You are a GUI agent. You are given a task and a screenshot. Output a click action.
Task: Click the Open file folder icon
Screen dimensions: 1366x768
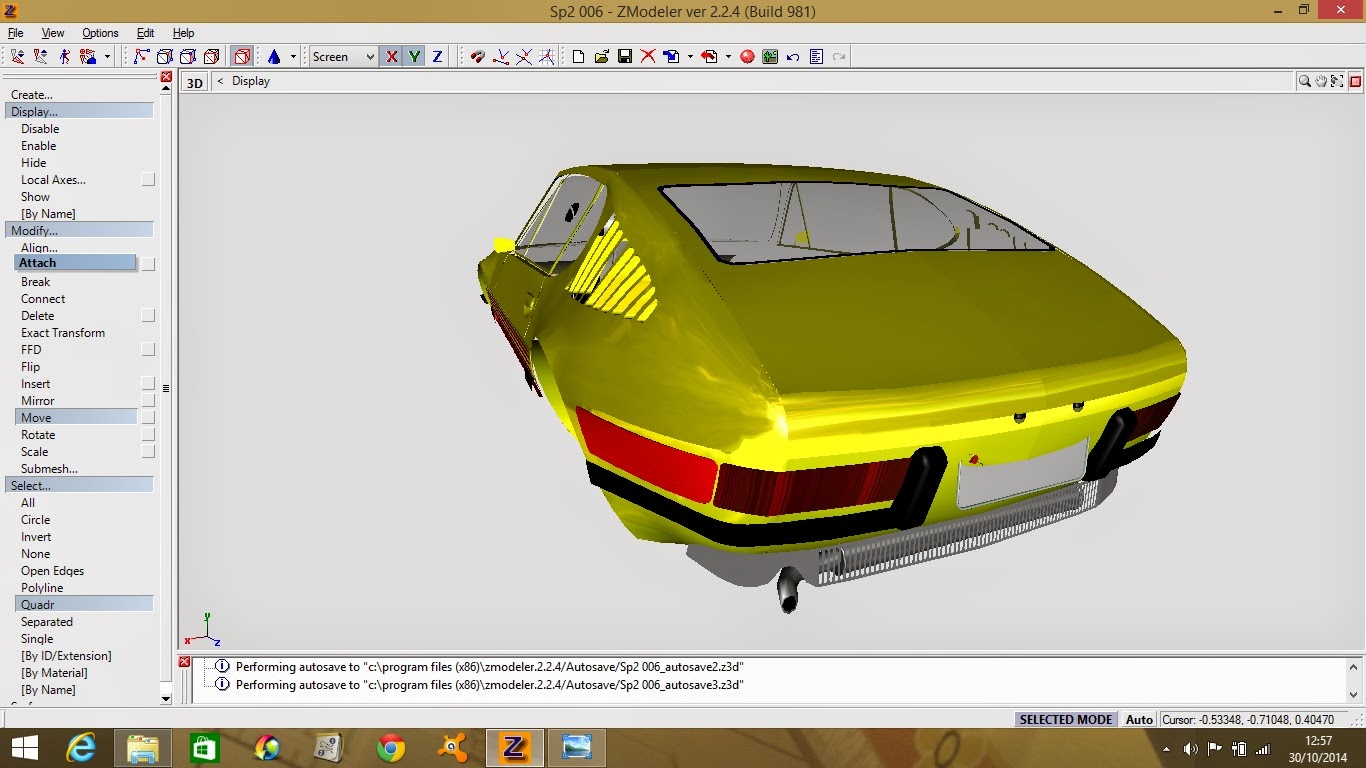602,57
